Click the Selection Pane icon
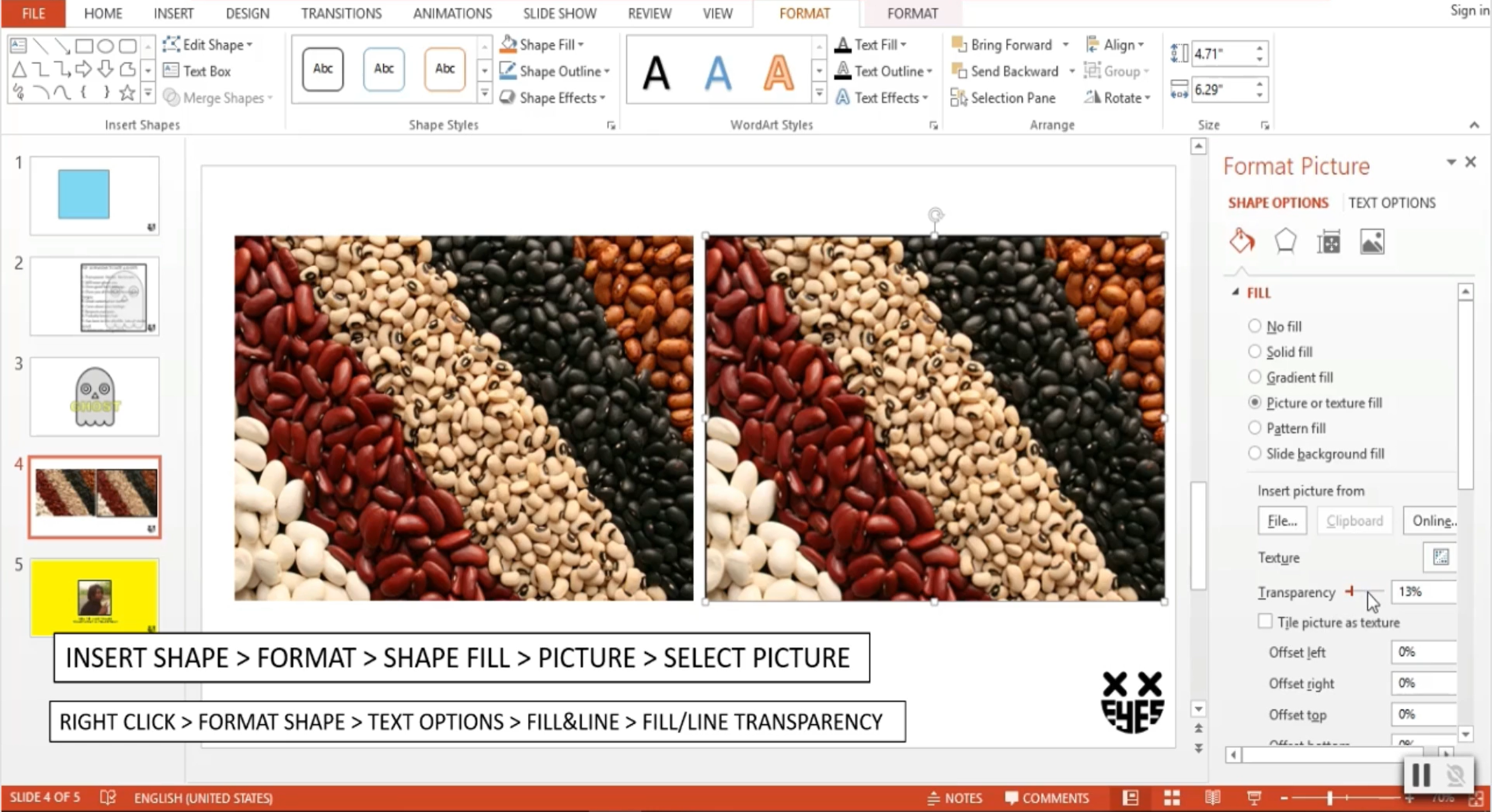 coord(958,98)
